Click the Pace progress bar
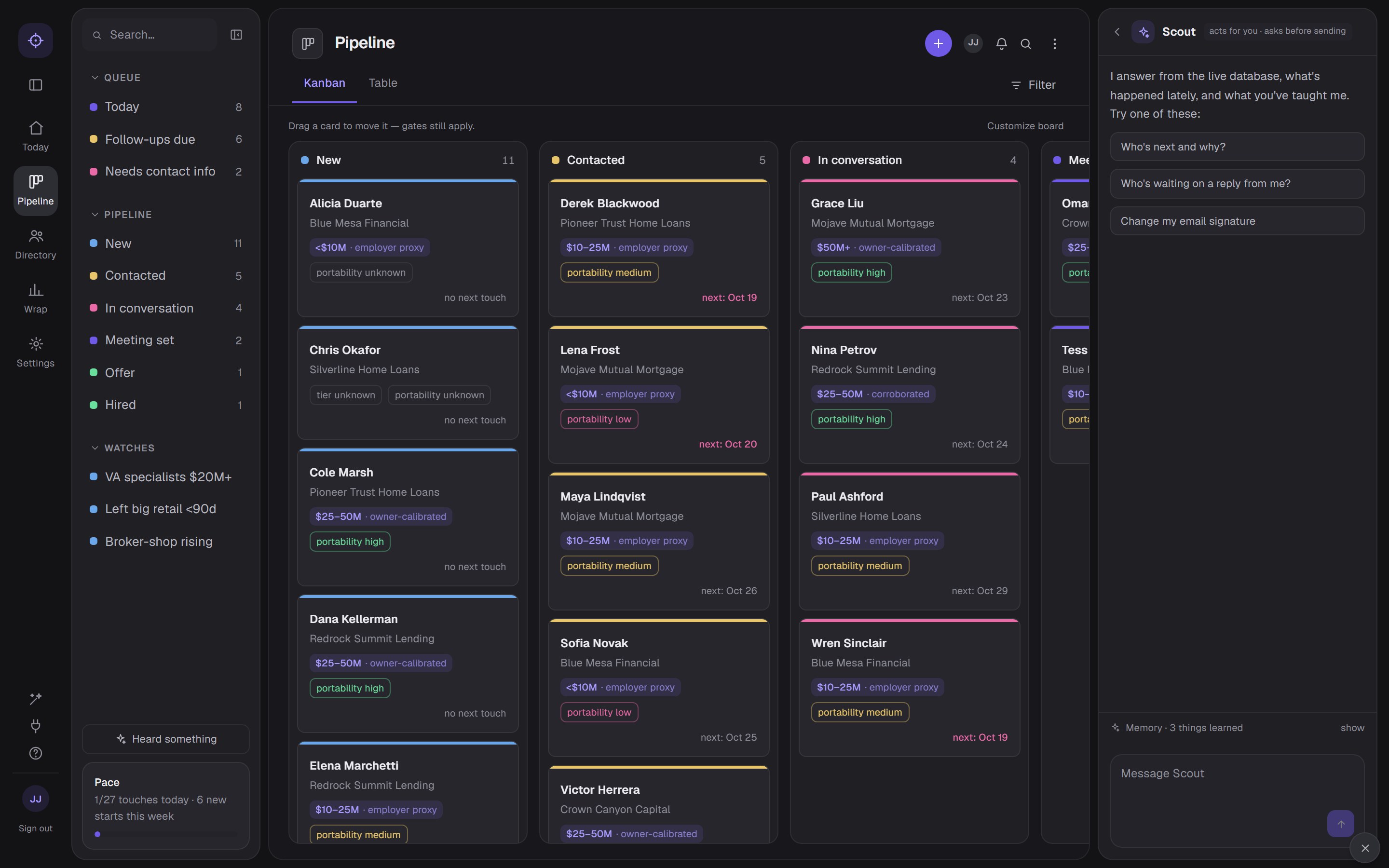Viewport: 1389px width, 868px height. click(x=166, y=834)
